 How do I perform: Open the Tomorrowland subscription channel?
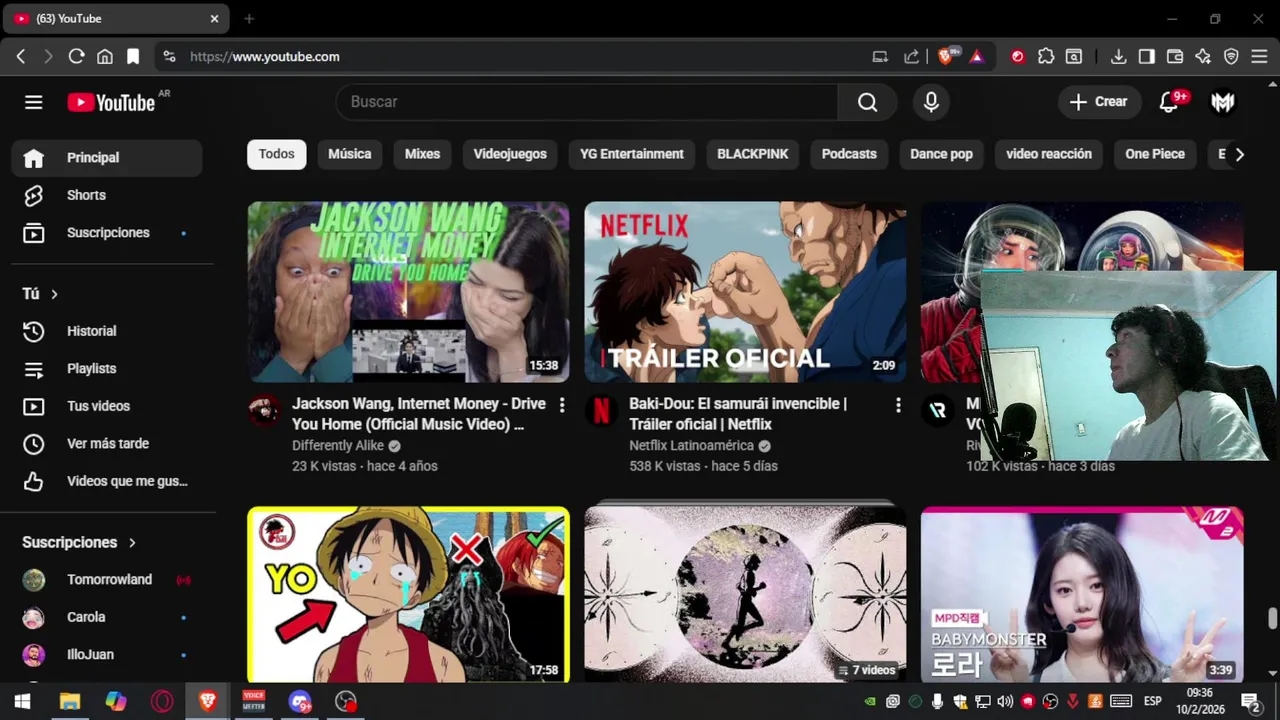[107, 580]
